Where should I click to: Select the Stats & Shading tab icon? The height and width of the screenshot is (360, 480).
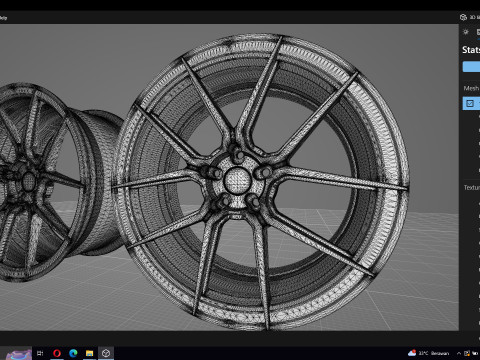(x=478, y=32)
